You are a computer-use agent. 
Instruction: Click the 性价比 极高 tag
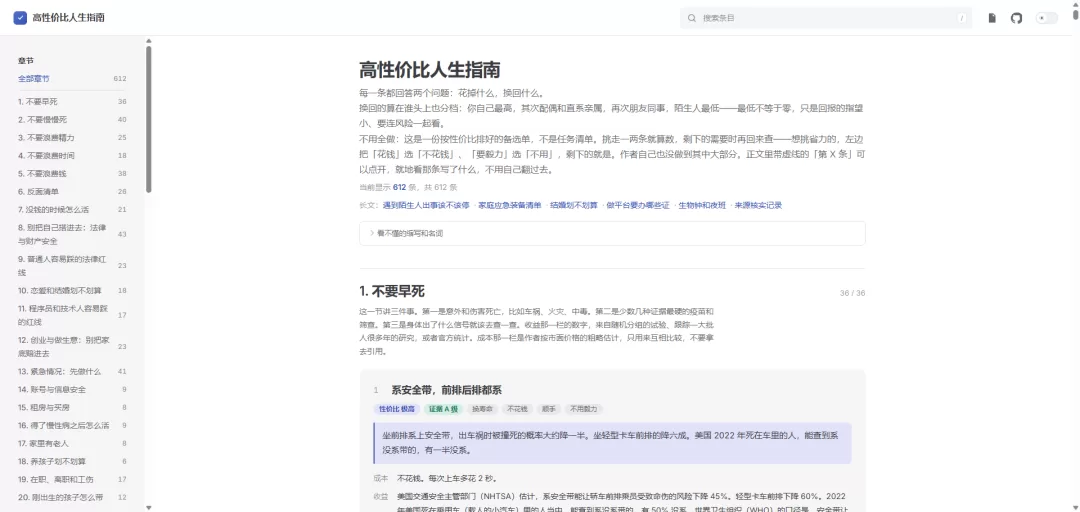coord(397,409)
